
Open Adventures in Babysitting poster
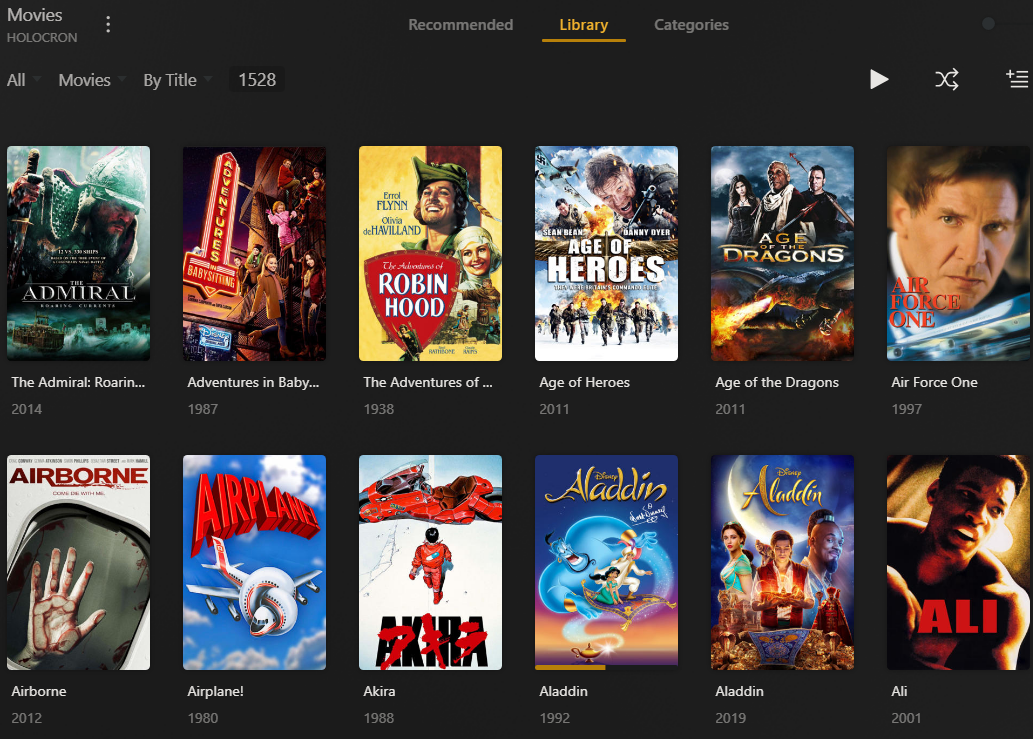click(x=254, y=254)
